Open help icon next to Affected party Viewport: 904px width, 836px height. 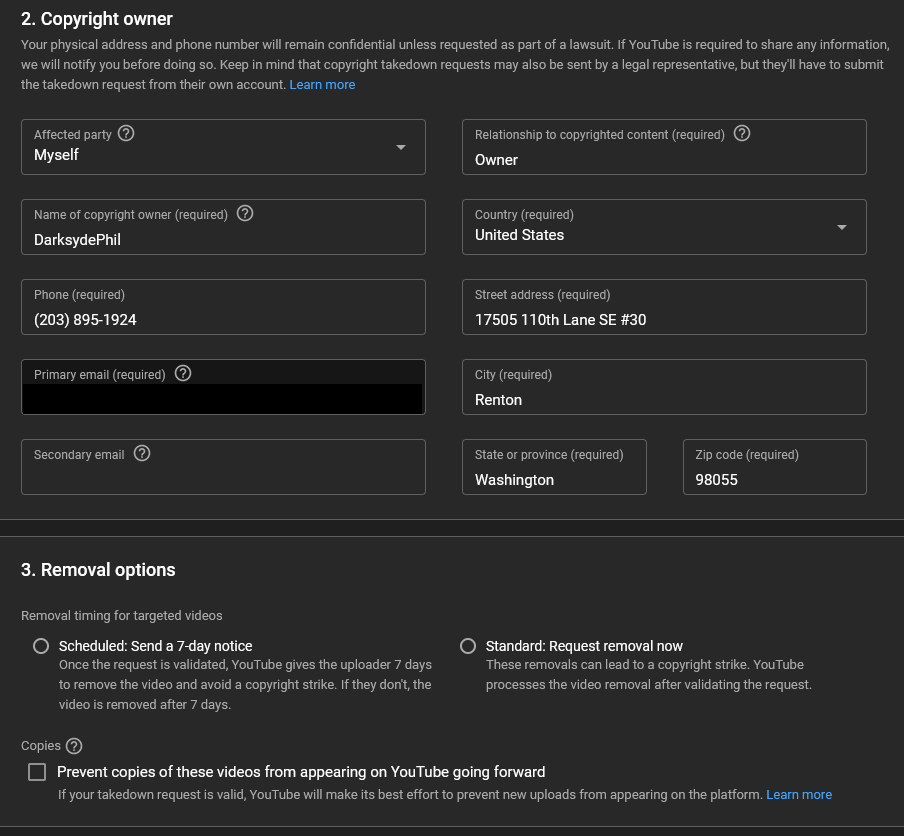click(x=126, y=134)
